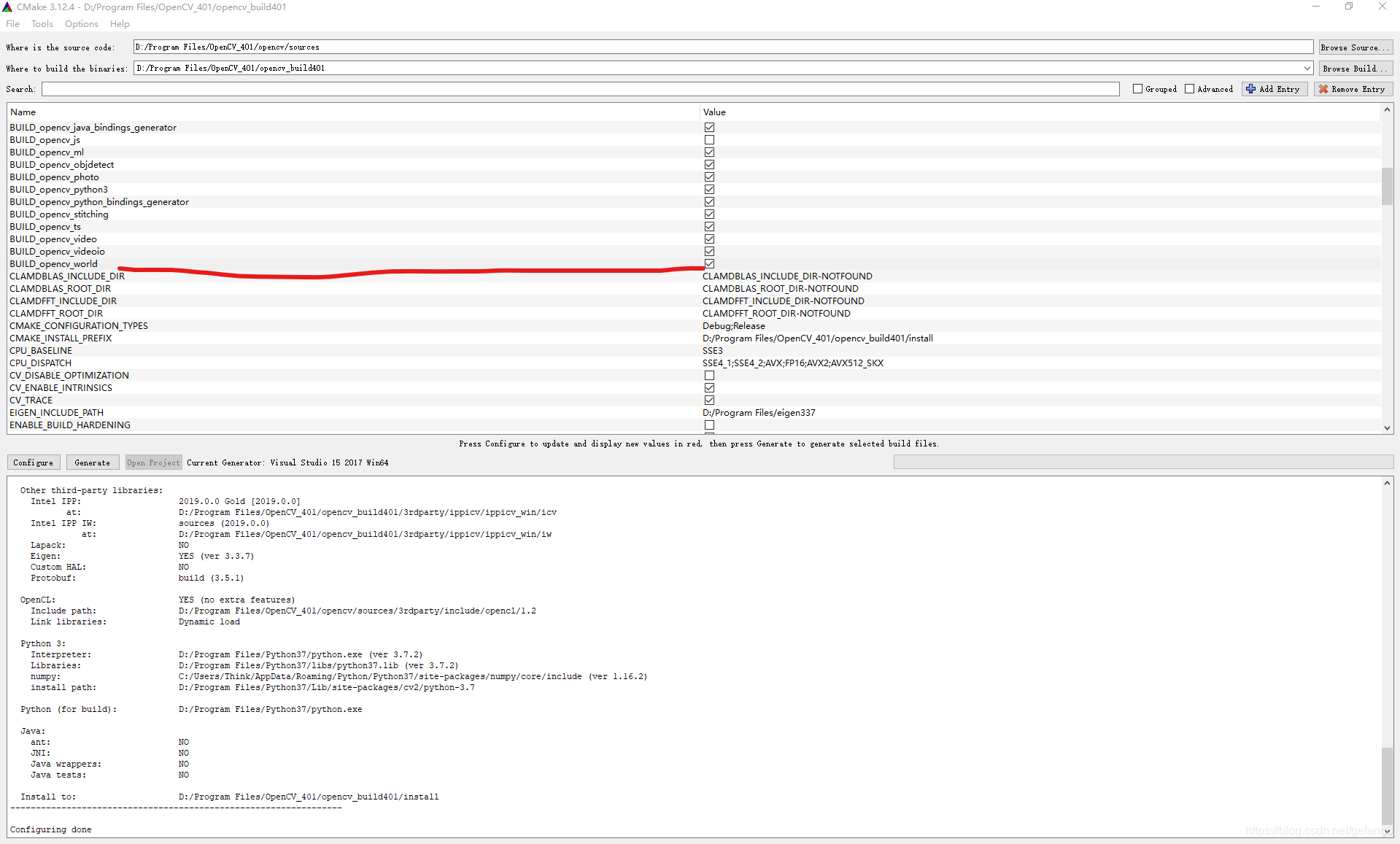Toggle BUILD_opencv_videoio checkbox
This screenshot has width=1400, height=844.
[x=709, y=252]
